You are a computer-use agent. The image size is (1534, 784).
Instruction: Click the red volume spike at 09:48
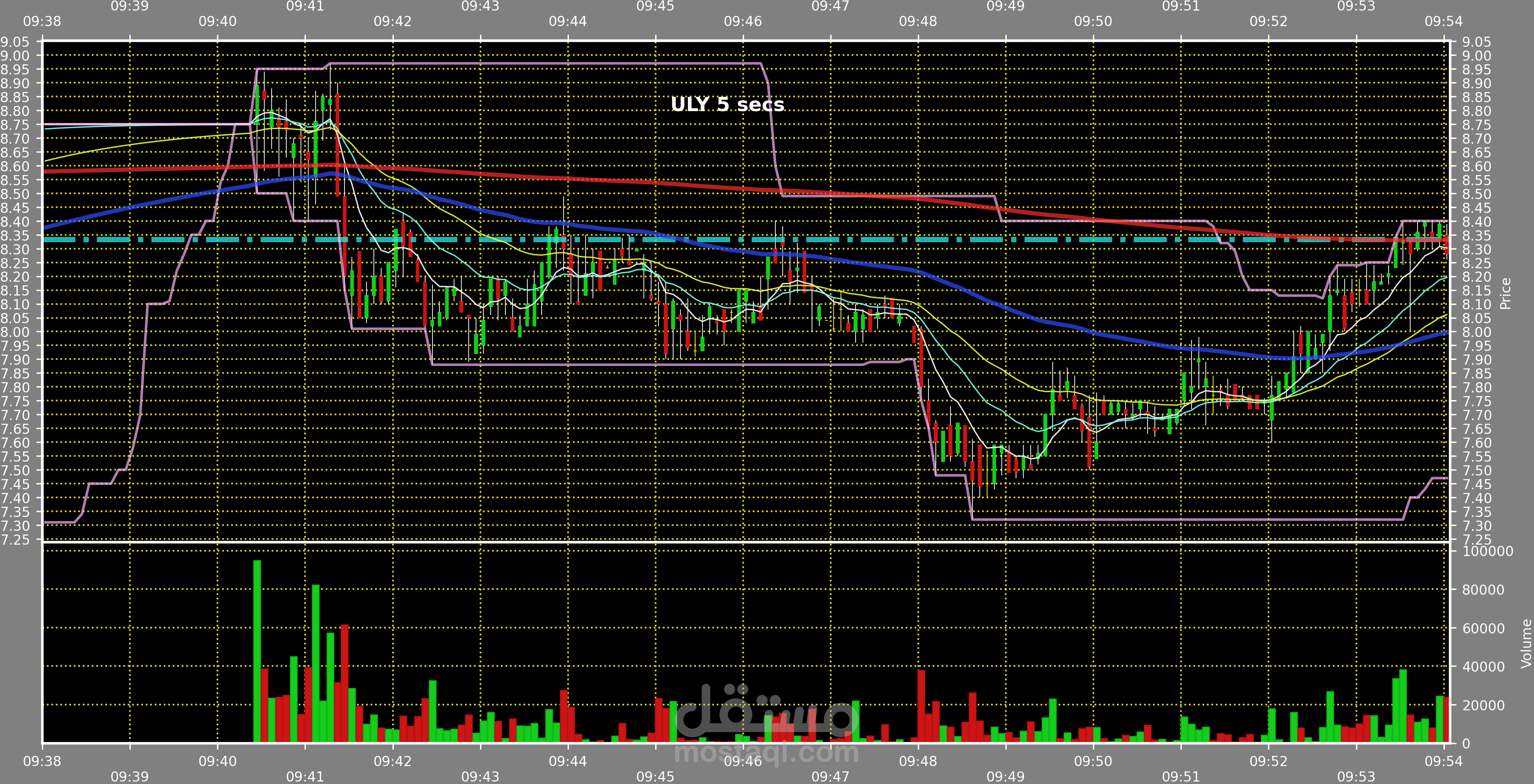[921, 705]
